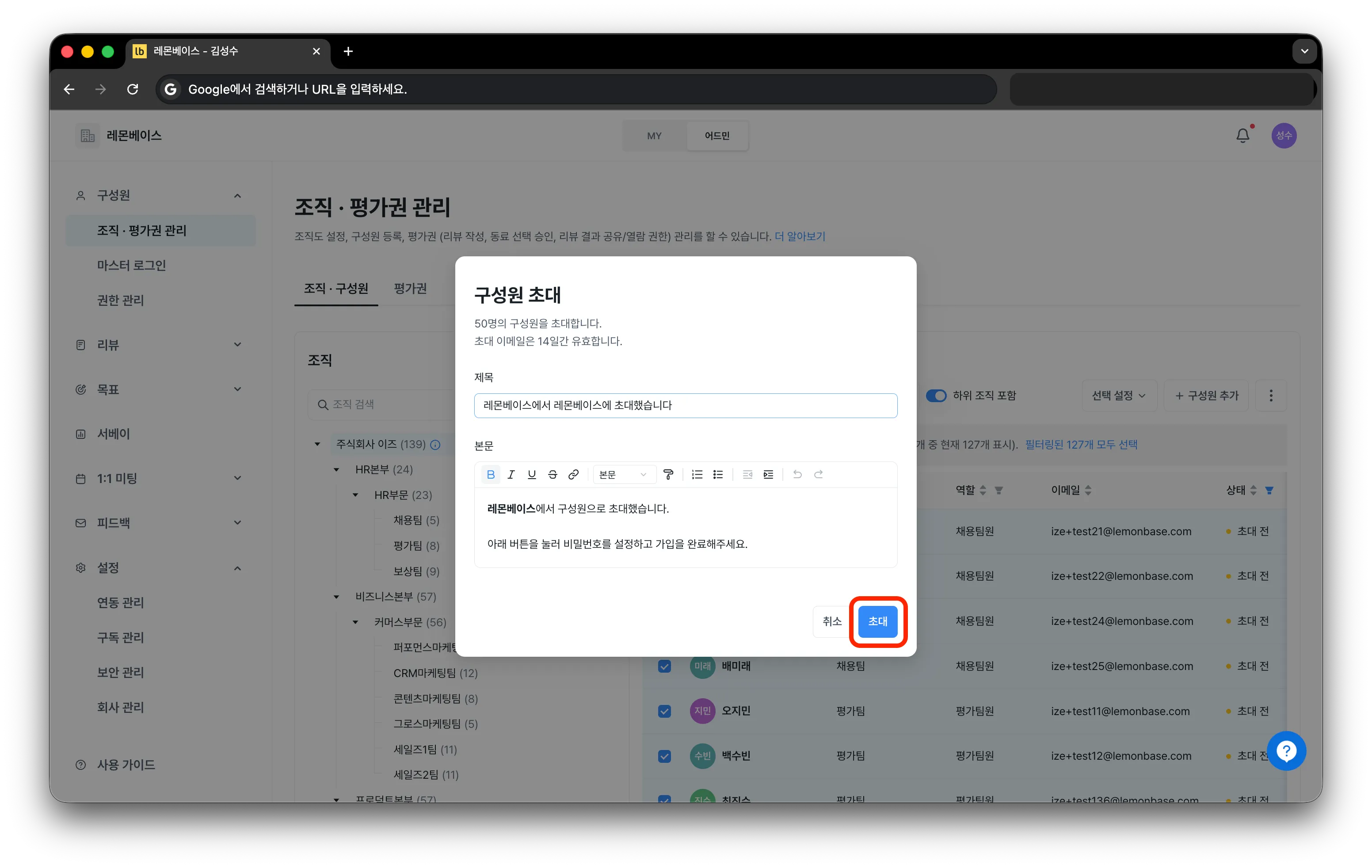Insert a numbered list in the body

(x=697, y=474)
